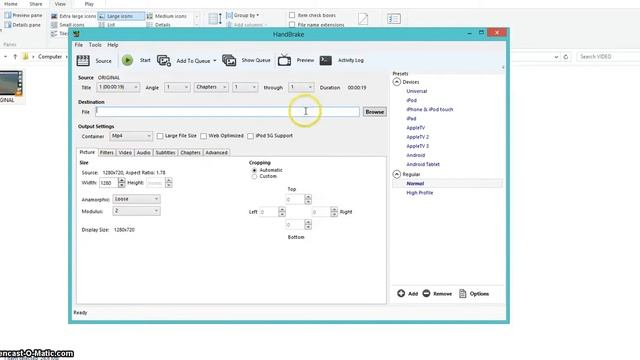Screen dimensions: 640x360
Task: Click the Width value field
Action: click(109, 183)
